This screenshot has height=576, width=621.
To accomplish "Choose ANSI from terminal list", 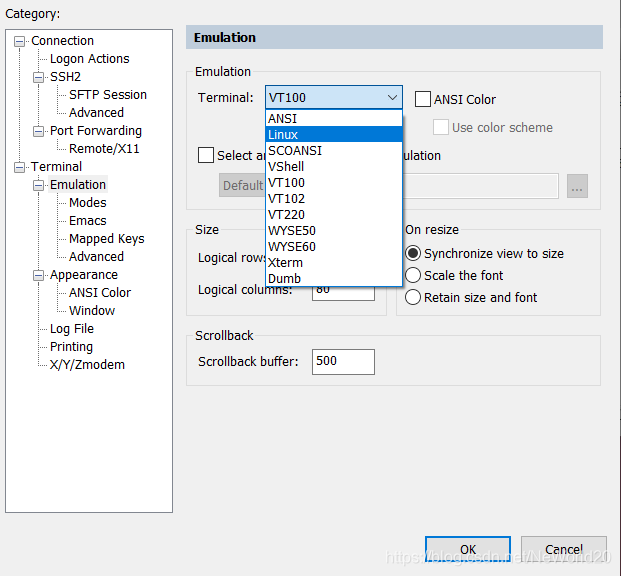I will (x=334, y=118).
